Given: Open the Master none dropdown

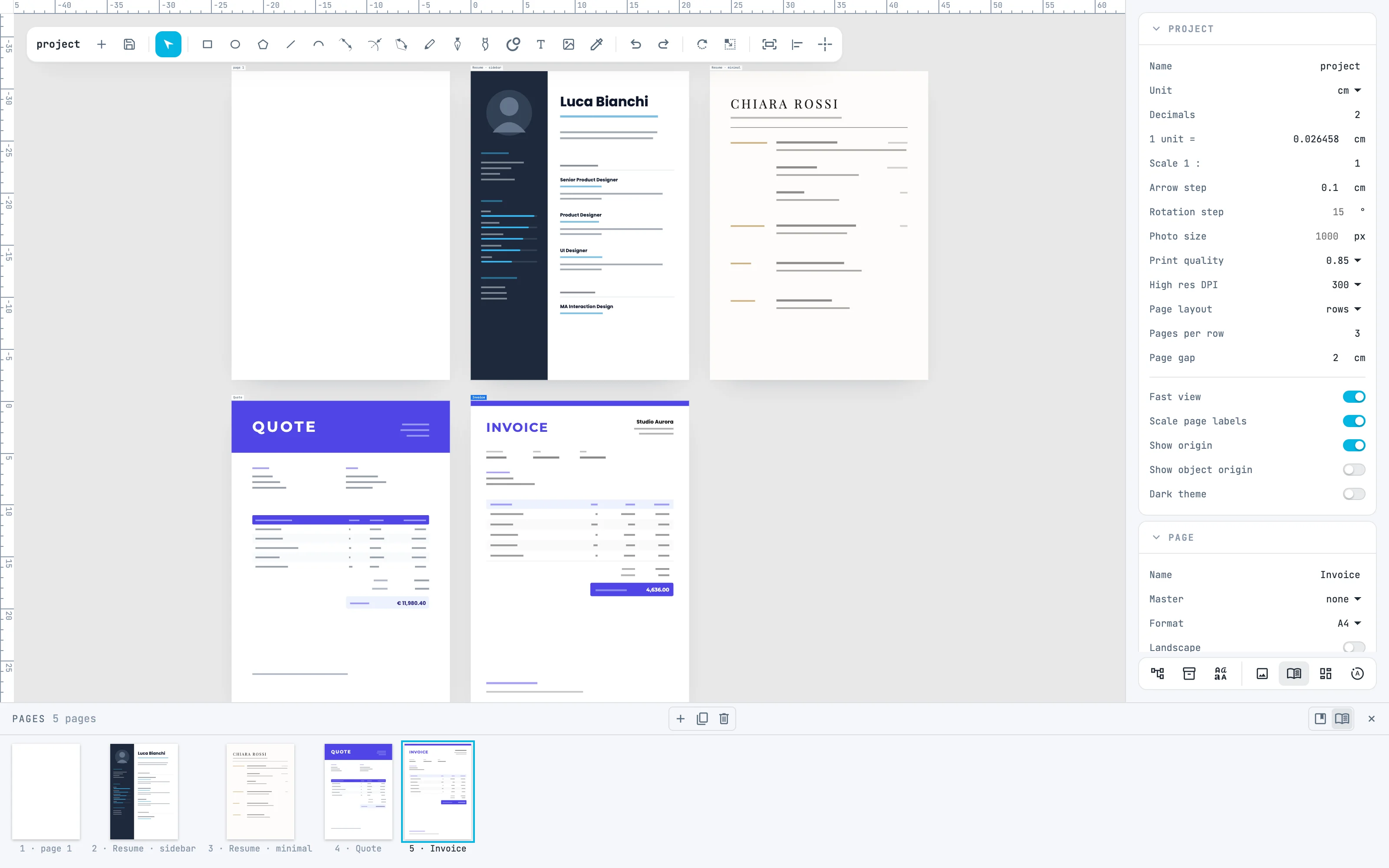Looking at the screenshot, I should tap(1344, 599).
